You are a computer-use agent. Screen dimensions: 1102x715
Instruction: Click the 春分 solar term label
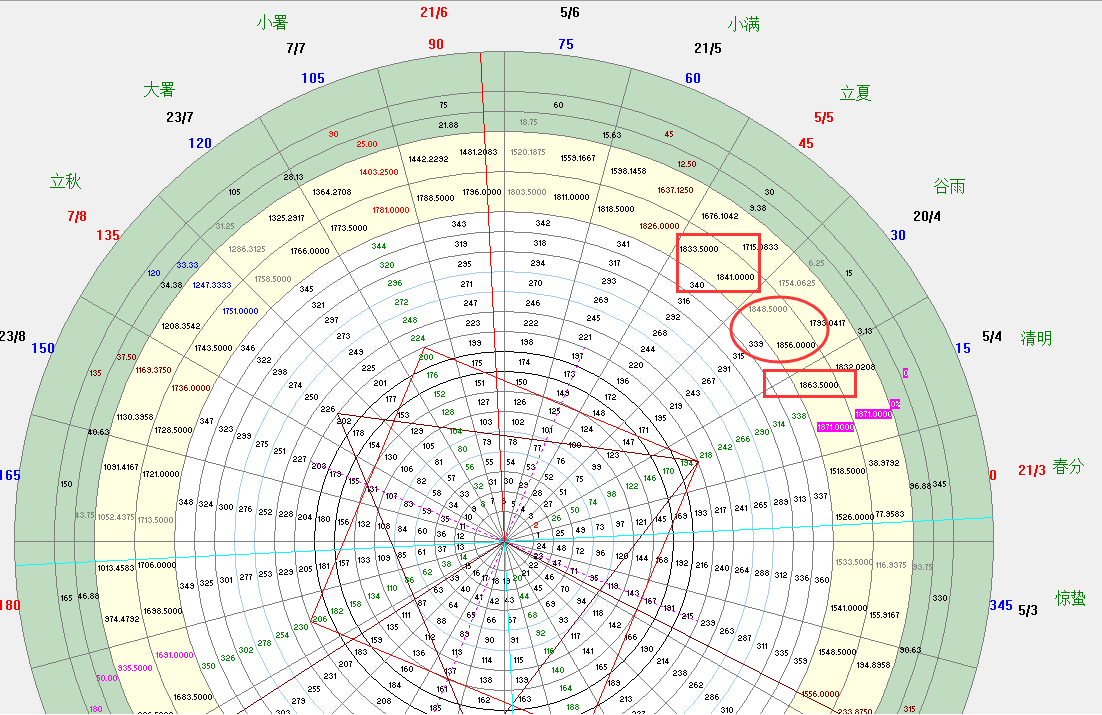click(x=1068, y=466)
